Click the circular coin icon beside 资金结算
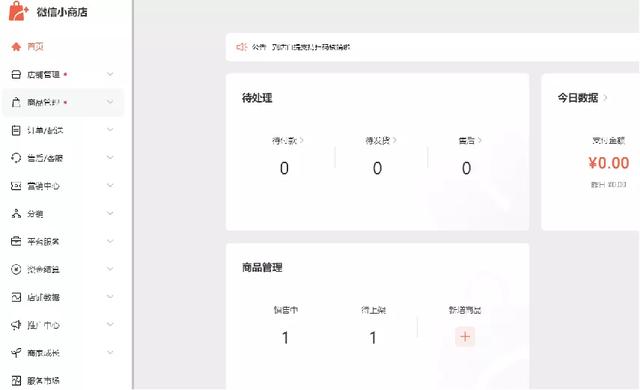This screenshot has height=390, width=640. coord(16,269)
